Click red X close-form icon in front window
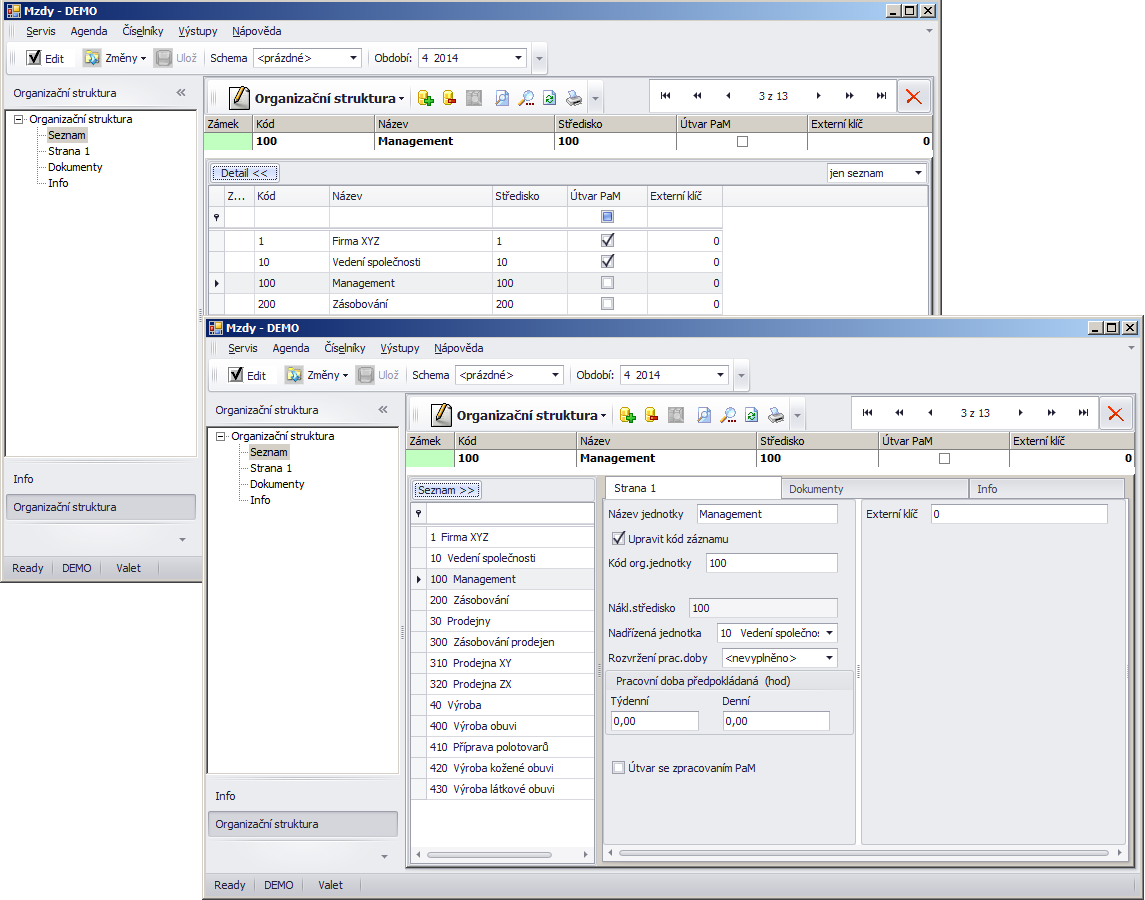The image size is (1145, 900). [1115, 413]
